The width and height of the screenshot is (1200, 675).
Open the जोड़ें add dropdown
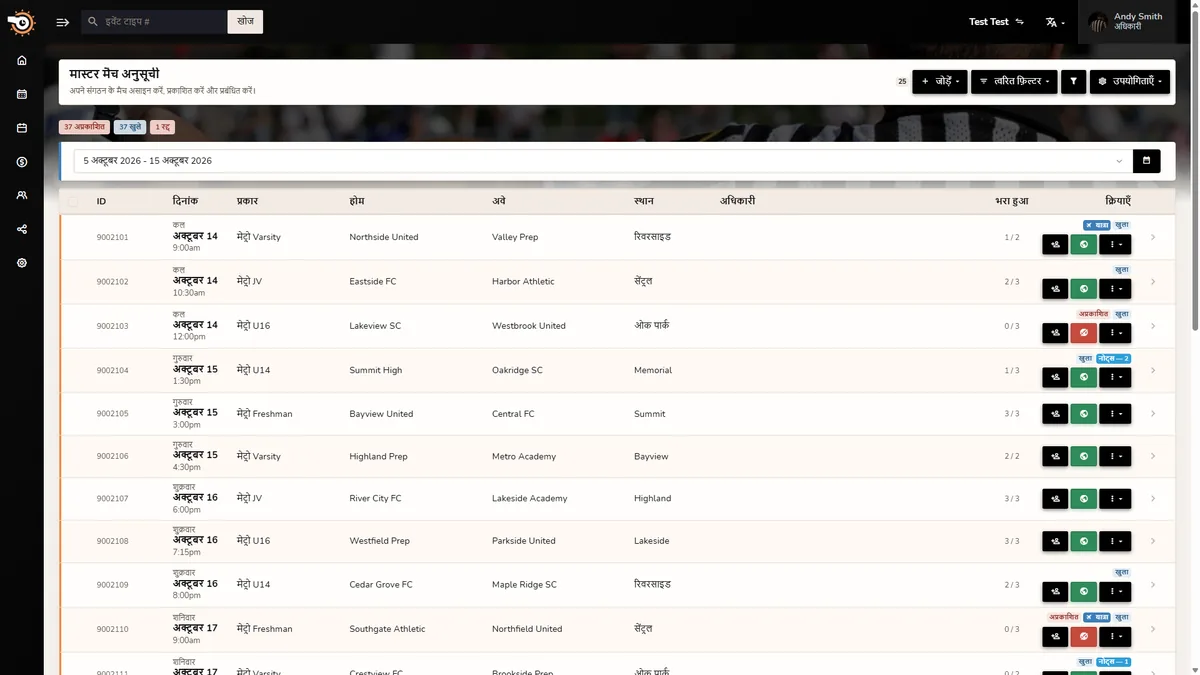point(940,82)
